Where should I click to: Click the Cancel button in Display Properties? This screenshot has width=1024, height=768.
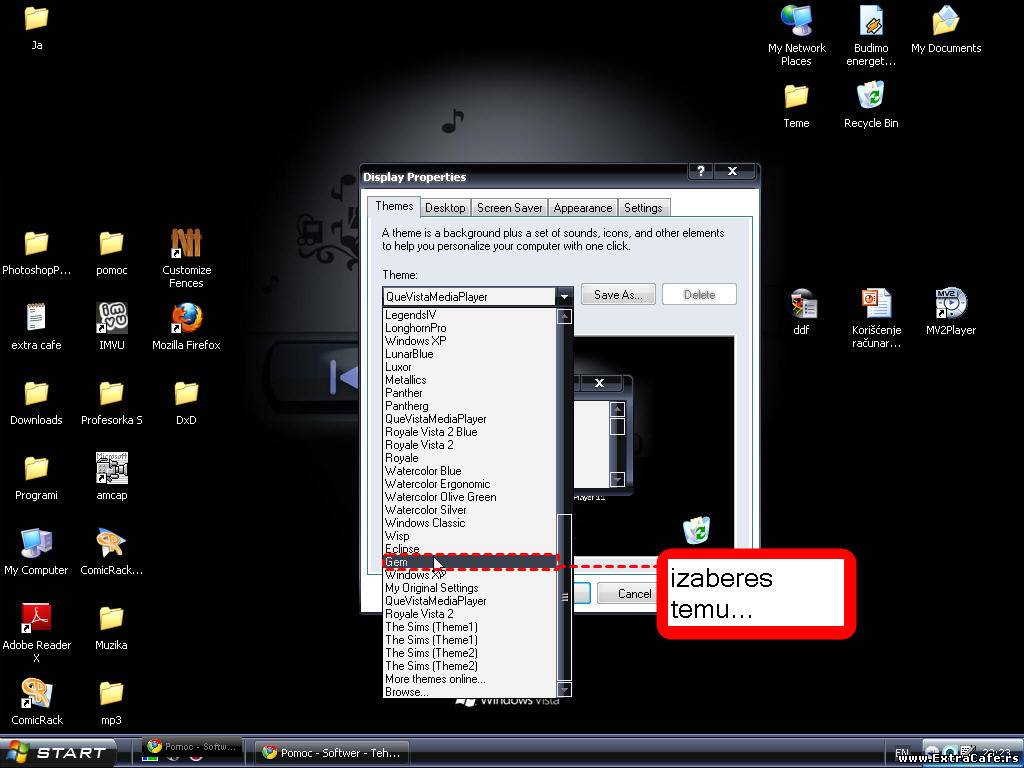(633, 594)
